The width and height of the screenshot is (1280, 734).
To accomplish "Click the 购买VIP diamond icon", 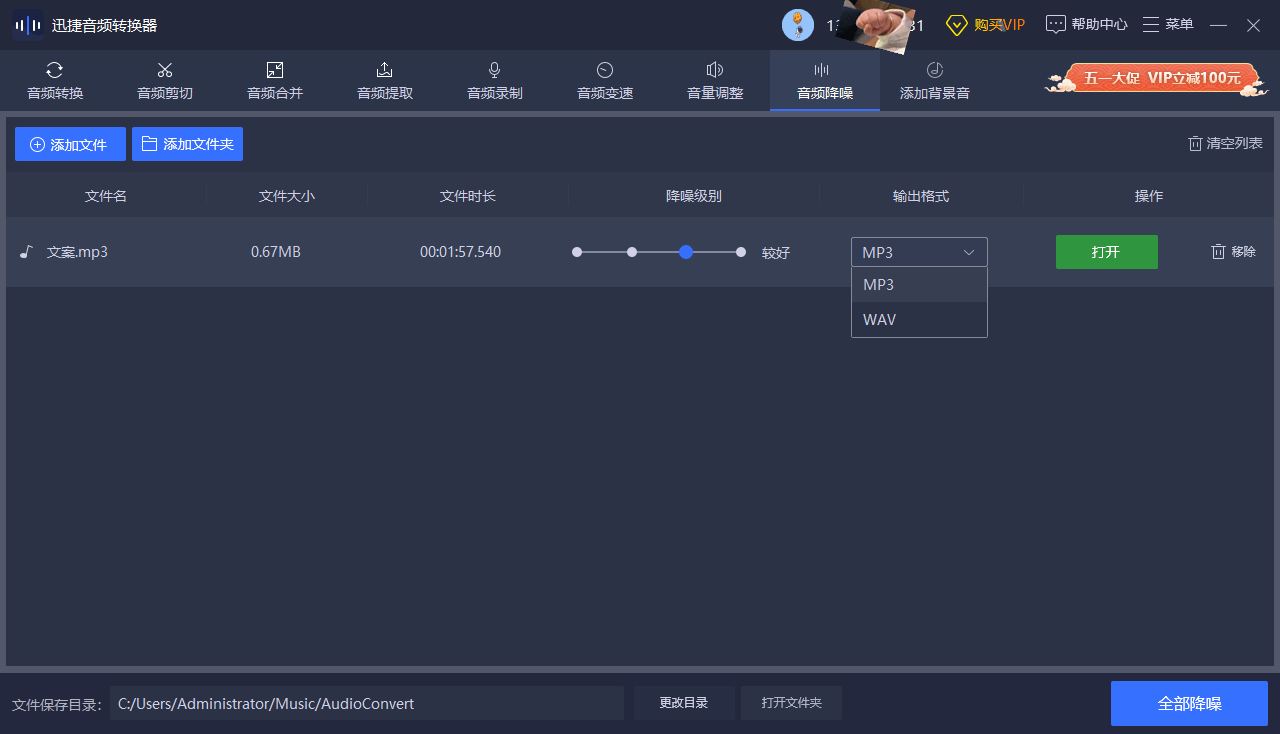I will [957, 25].
